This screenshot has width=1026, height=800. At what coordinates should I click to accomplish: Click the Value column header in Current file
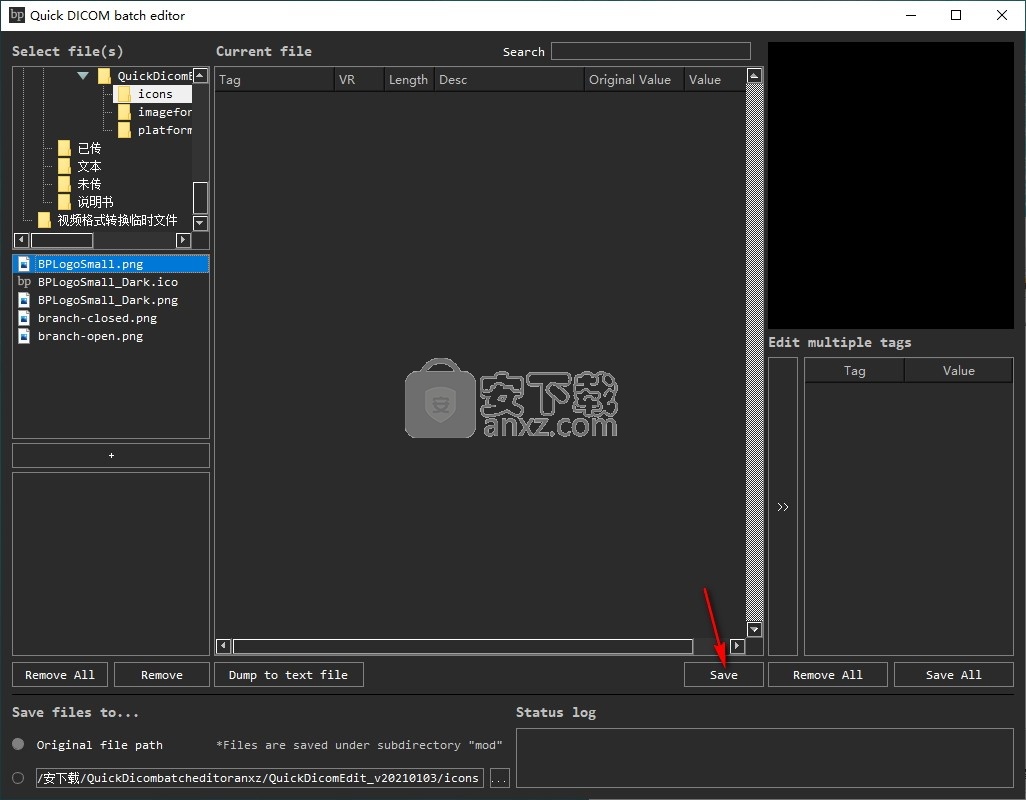coord(715,80)
